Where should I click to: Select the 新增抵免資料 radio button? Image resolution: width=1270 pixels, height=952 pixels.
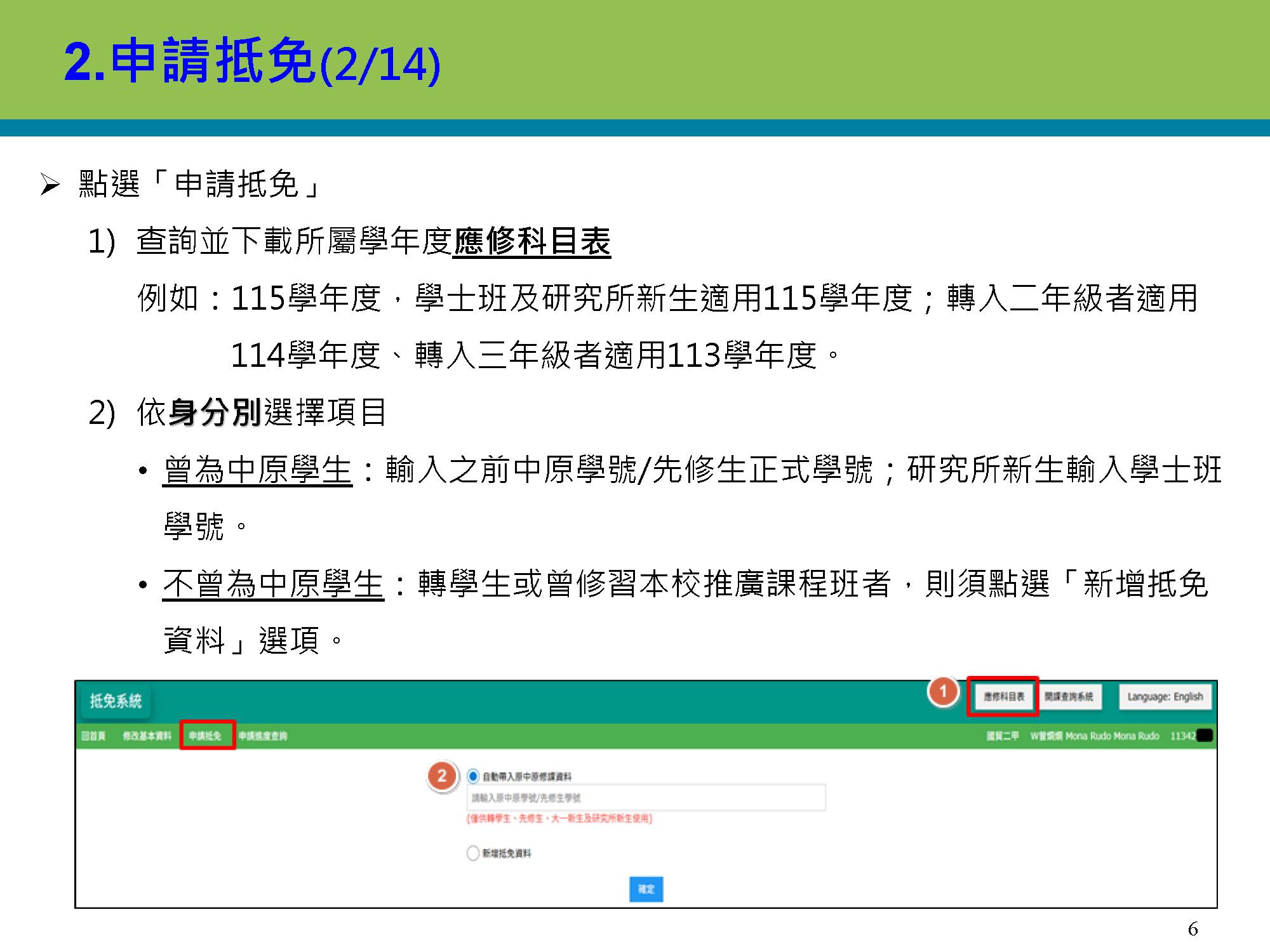[473, 853]
